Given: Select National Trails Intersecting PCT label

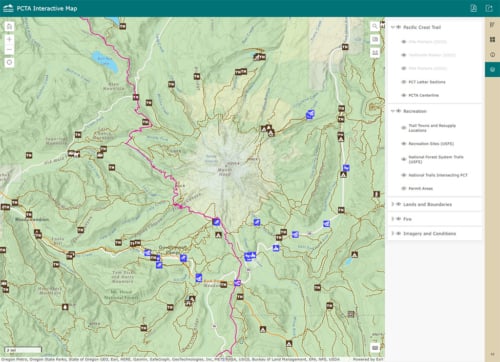Looking at the screenshot, I should [438, 175].
